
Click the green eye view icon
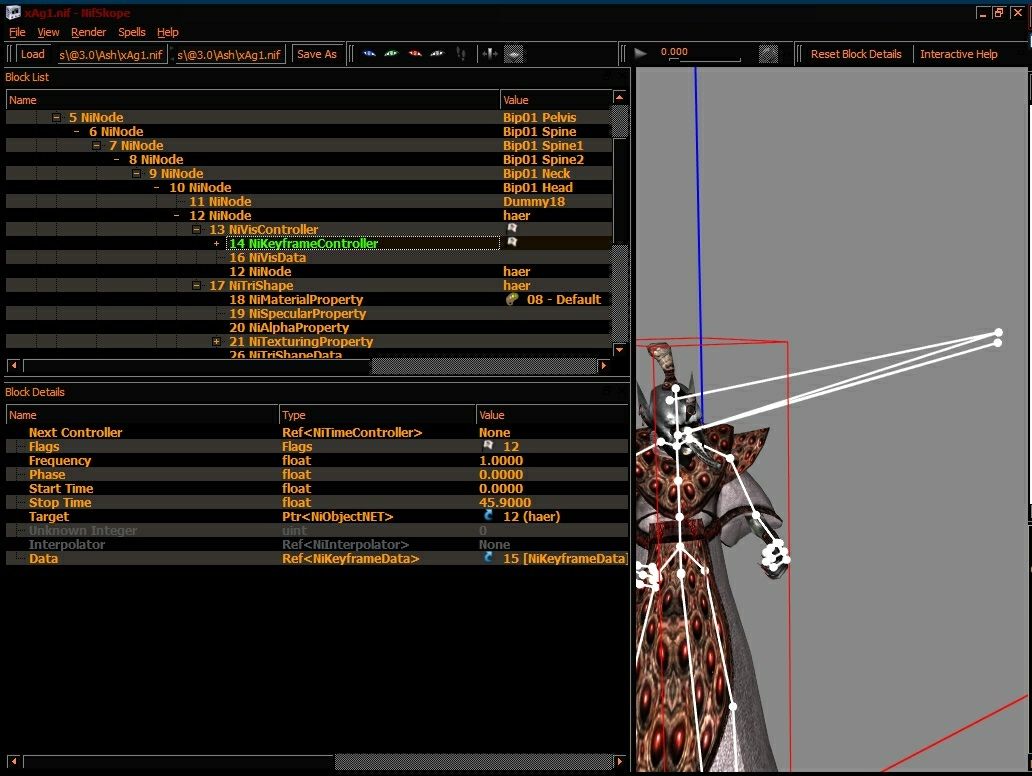coord(392,54)
